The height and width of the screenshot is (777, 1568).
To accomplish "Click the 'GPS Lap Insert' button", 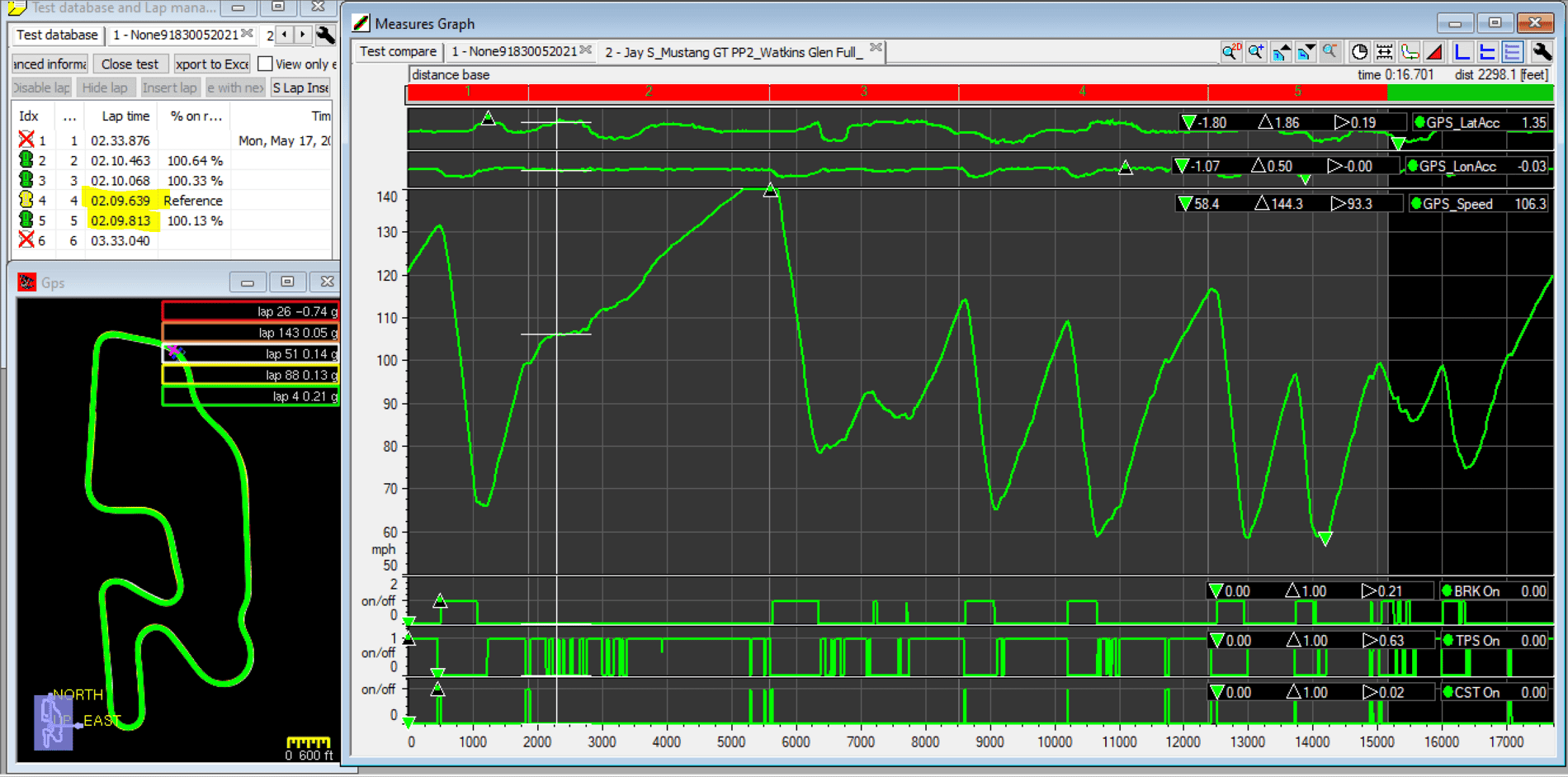I will tap(301, 88).
